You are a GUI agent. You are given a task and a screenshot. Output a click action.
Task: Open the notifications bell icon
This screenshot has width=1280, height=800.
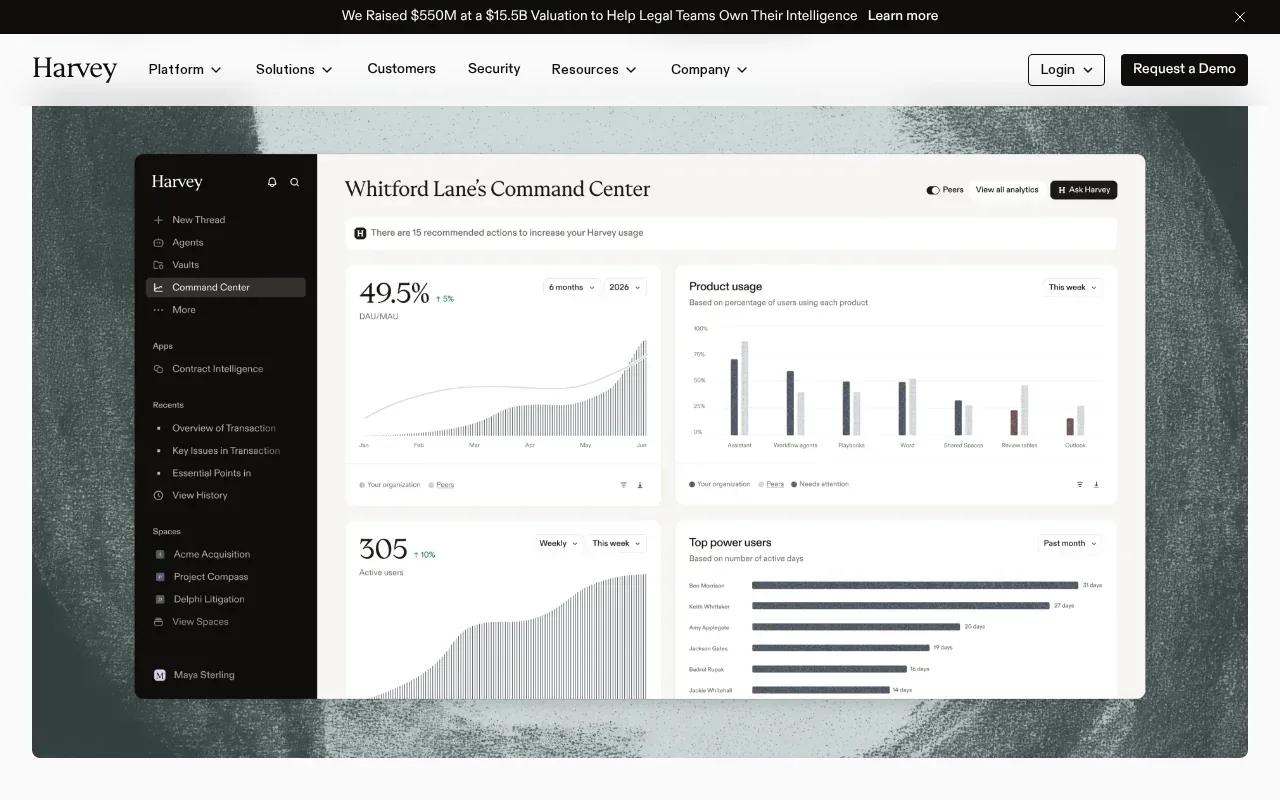pyautogui.click(x=272, y=182)
